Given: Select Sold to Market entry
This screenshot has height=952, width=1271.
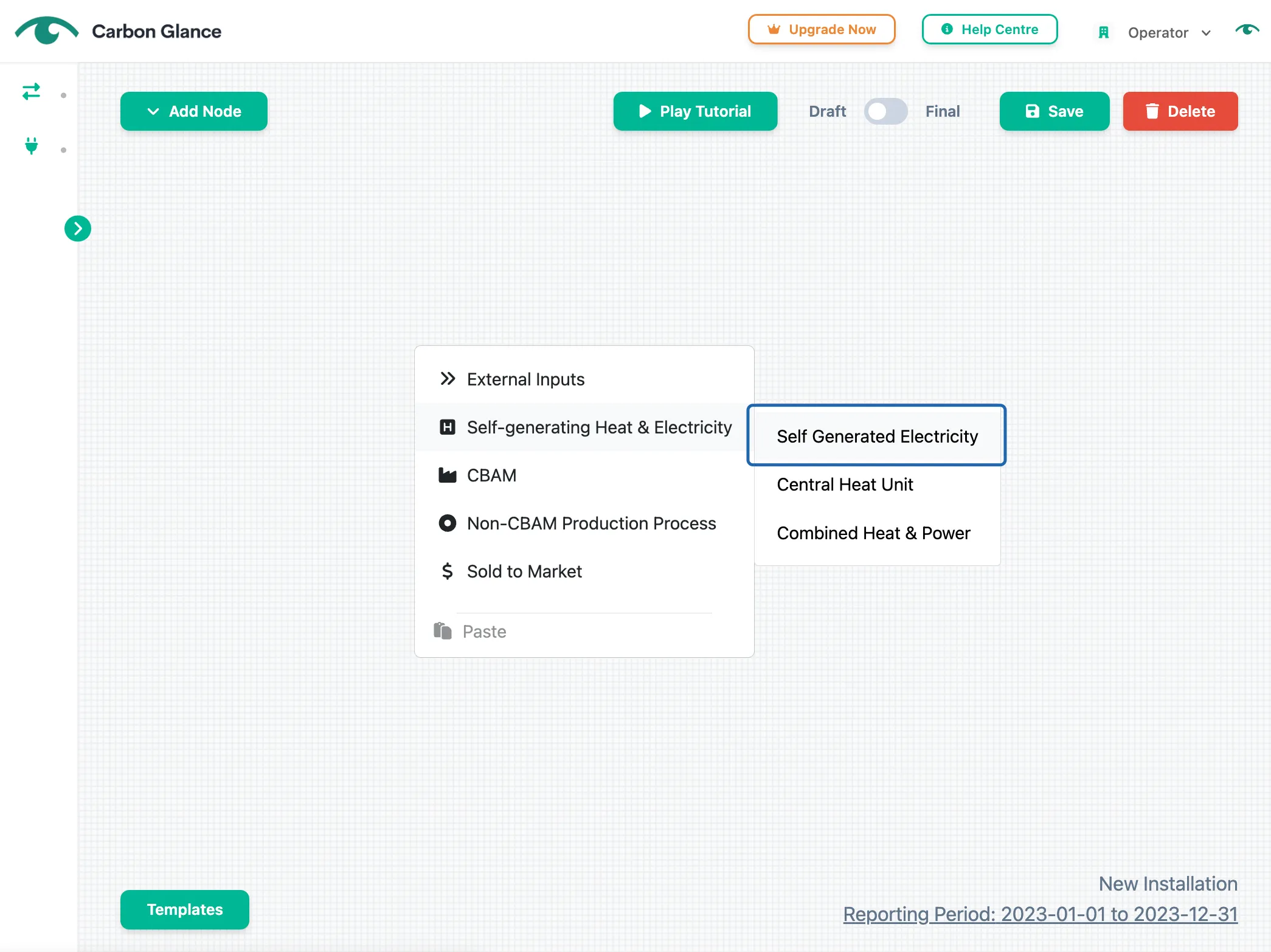Looking at the screenshot, I should pos(584,571).
